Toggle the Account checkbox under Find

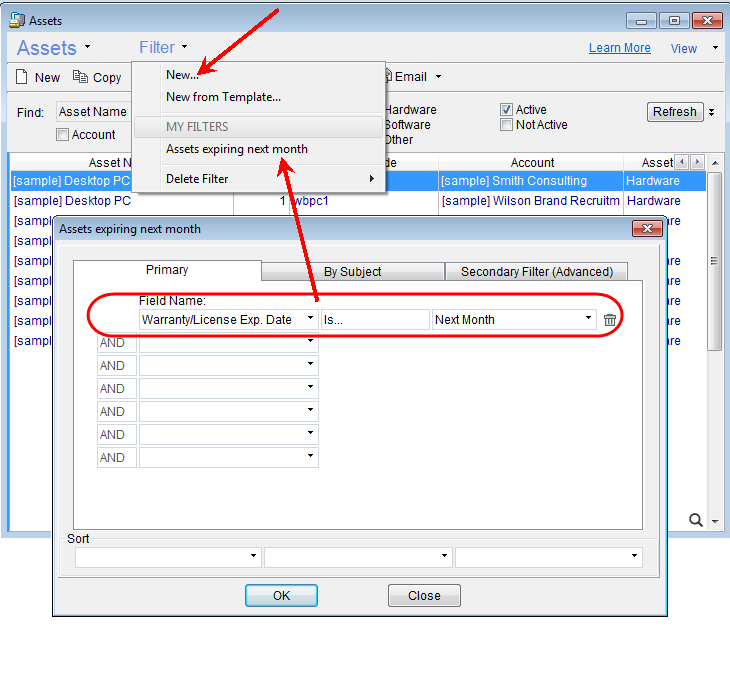[63, 135]
